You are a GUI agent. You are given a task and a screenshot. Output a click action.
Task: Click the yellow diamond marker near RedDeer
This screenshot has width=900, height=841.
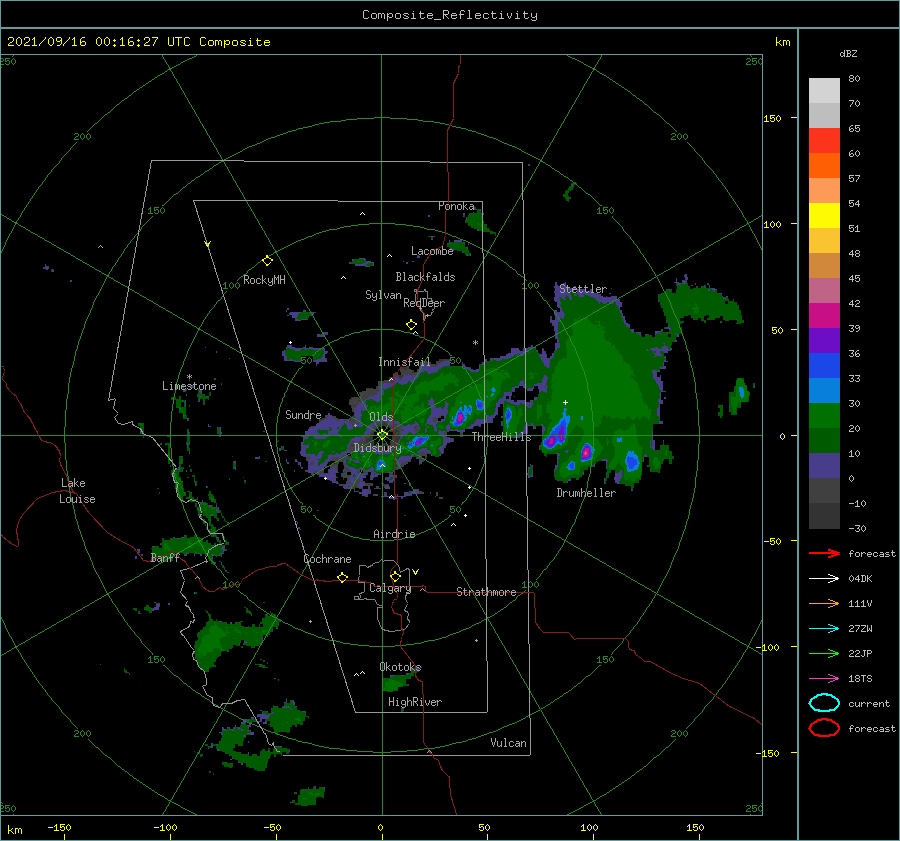pyautogui.click(x=411, y=325)
